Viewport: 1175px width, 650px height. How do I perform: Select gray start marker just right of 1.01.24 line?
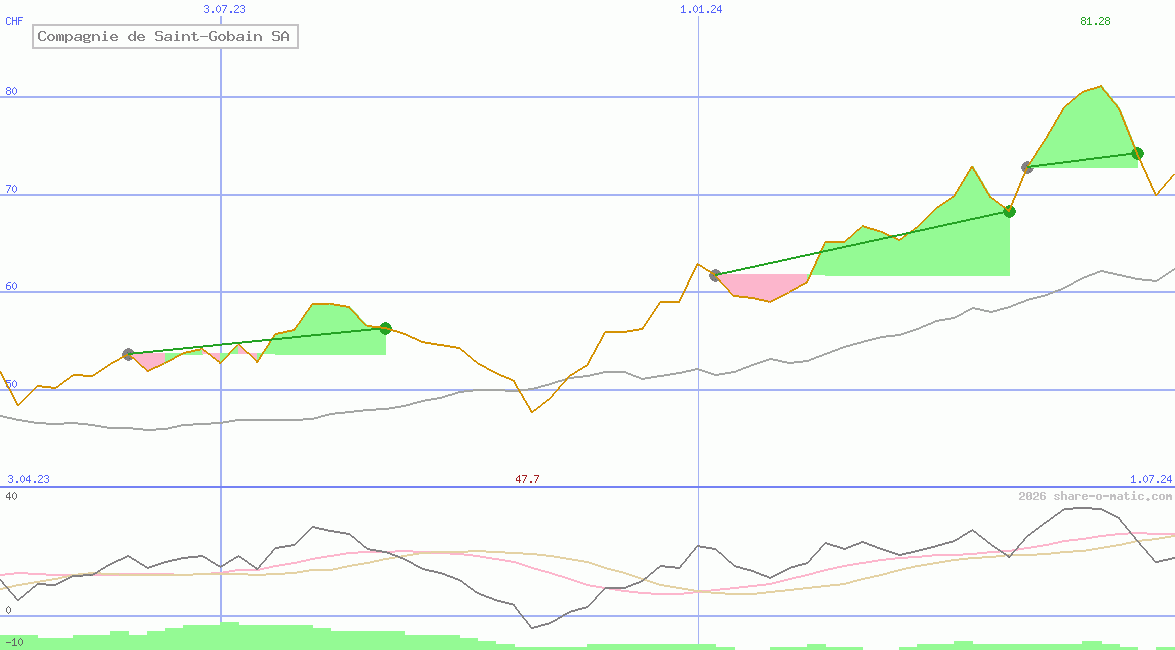coord(715,275)
